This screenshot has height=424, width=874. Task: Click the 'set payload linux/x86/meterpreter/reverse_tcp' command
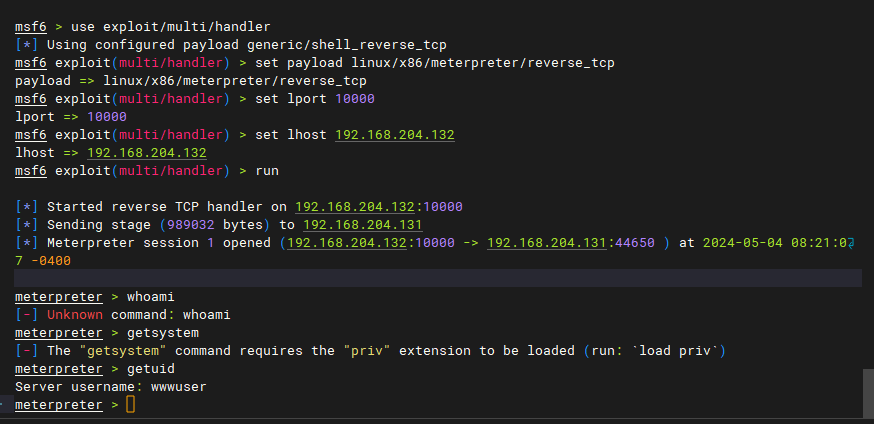[435, 63]
